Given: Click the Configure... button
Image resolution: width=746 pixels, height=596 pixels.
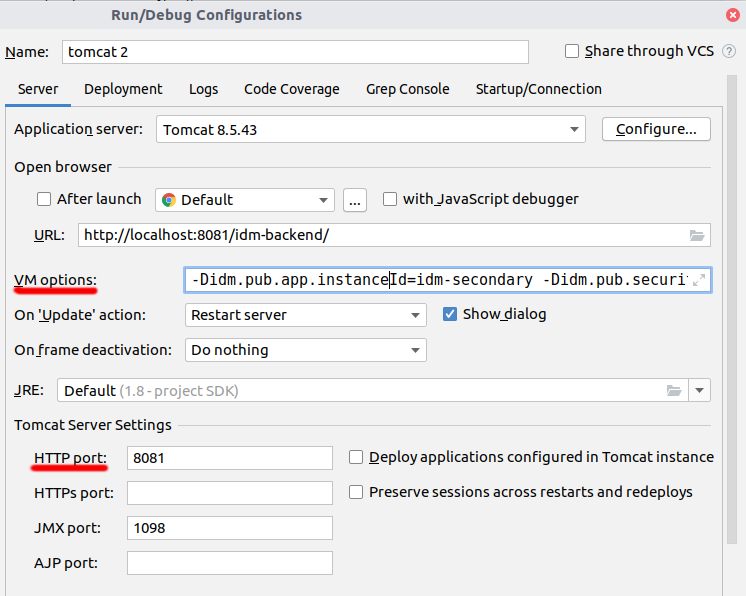Looking at the screenshot, I should coord(656,129).
